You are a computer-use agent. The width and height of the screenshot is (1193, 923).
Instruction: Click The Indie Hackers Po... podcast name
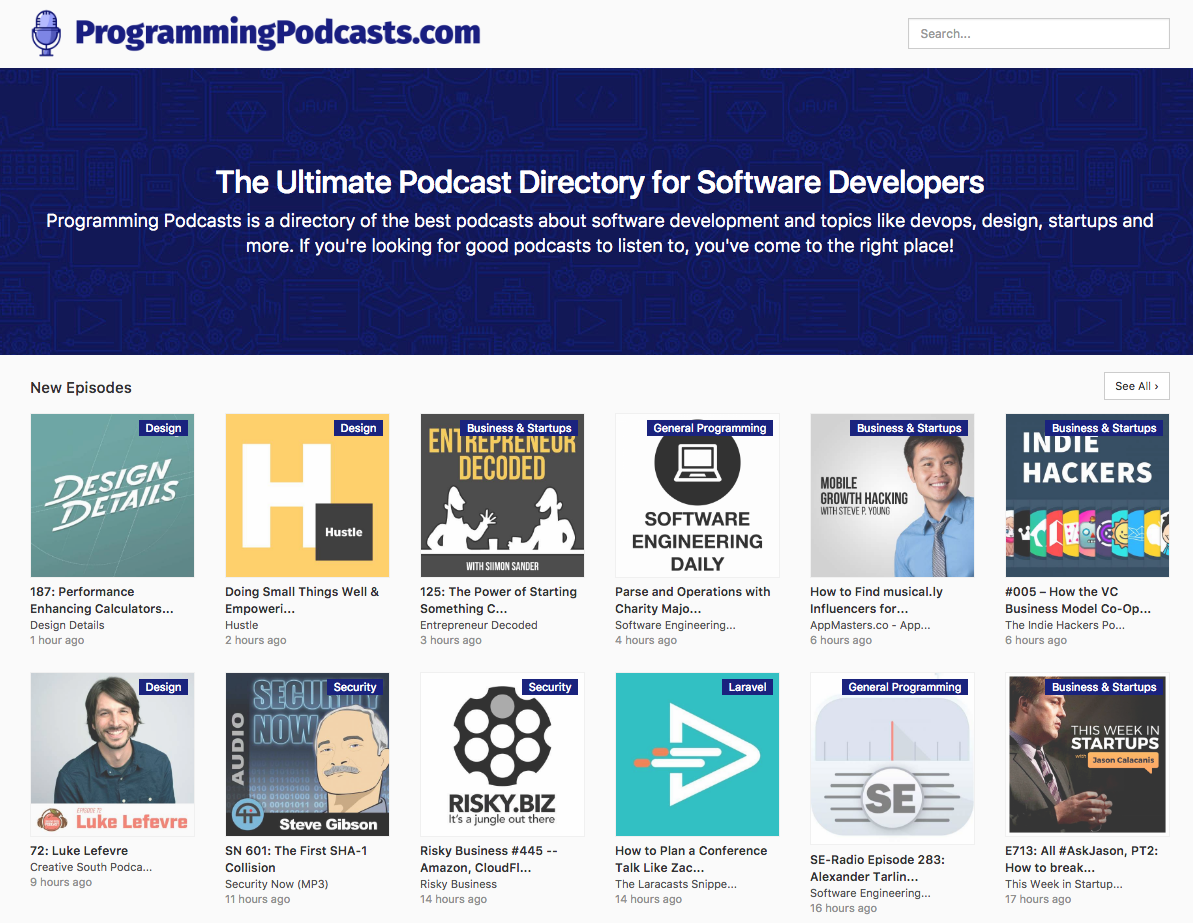[1064, 625]
